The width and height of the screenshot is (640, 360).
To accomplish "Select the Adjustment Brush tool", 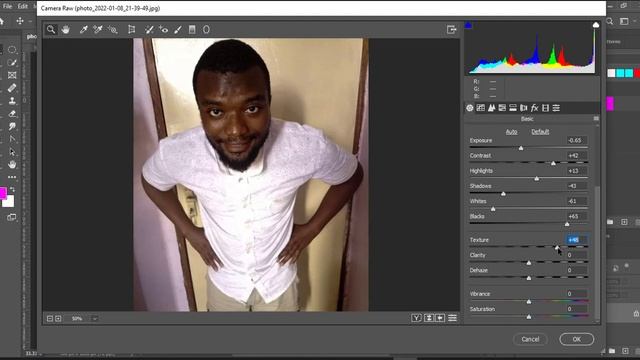I will (178, 29).
